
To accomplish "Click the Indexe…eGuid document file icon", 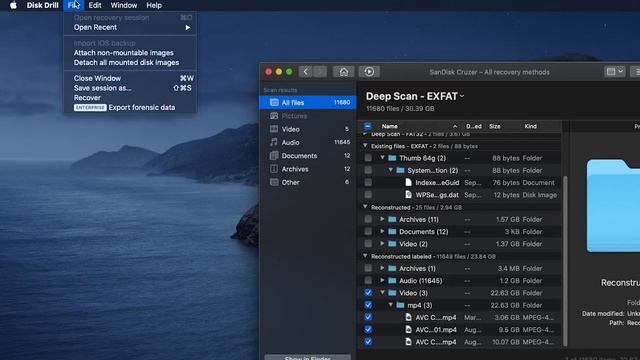I will (408, 182).
